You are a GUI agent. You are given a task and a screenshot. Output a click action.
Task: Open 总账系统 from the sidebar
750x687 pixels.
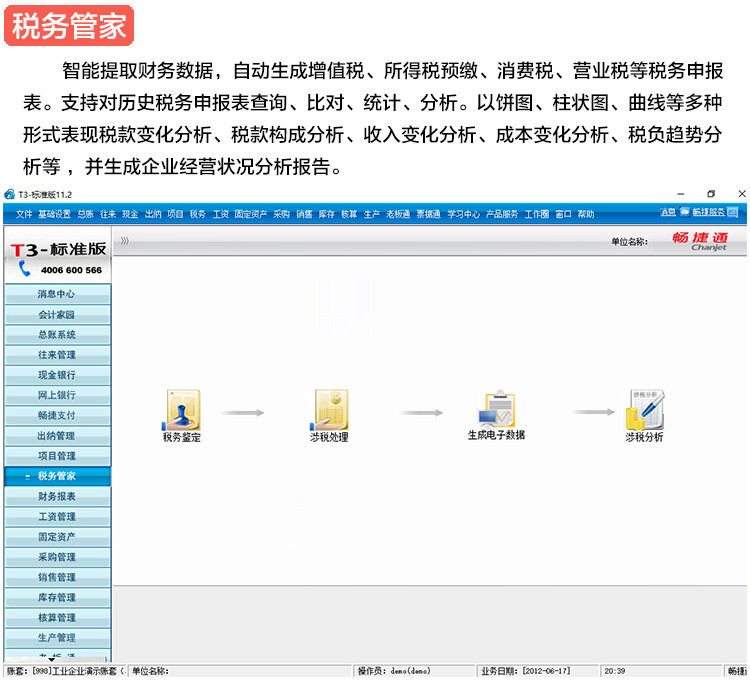(x=56, y=335)
